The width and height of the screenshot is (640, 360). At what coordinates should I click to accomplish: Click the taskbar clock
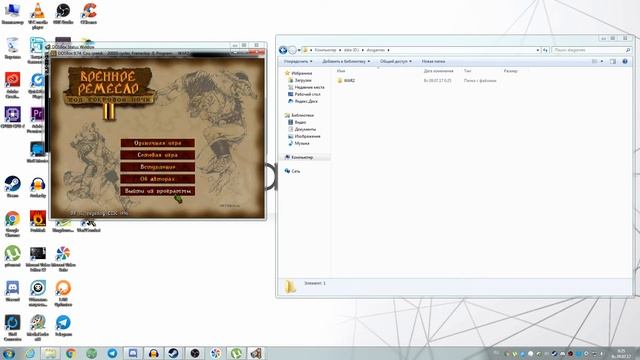pos(622,353)
